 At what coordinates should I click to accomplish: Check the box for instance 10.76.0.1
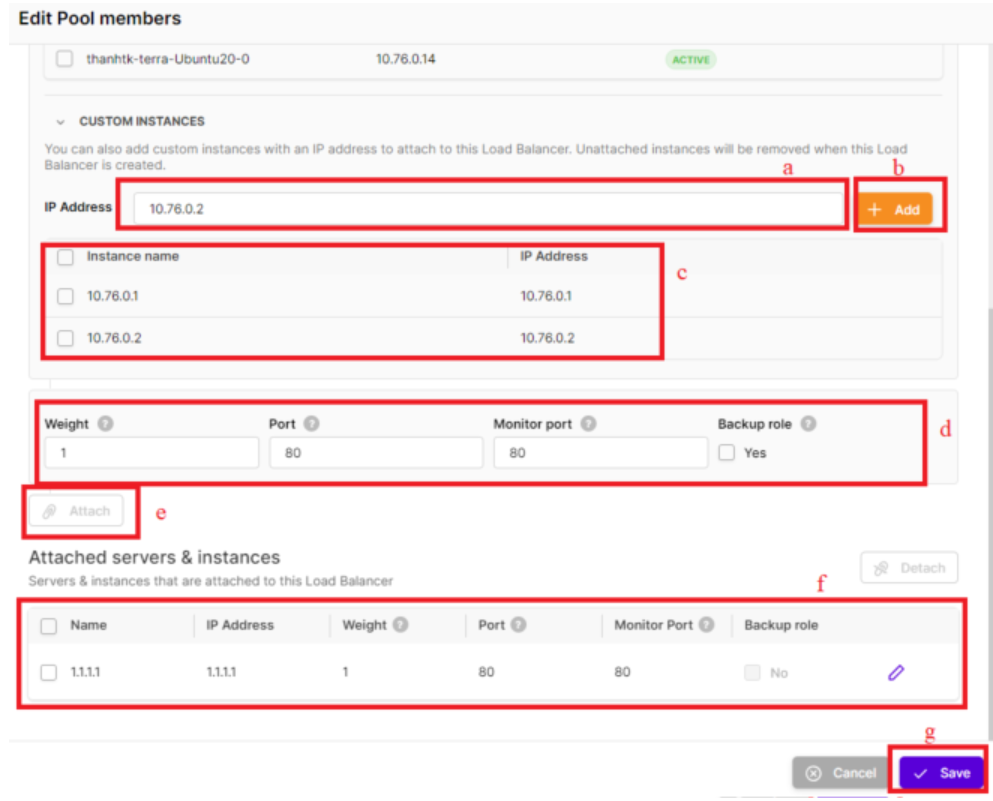click(x=65, y=296)
